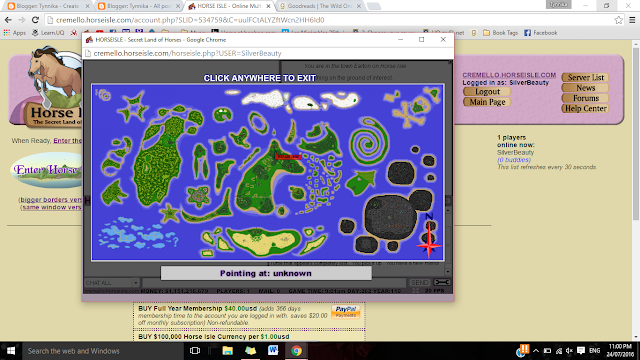Screen dimensions: 640x360
Task: Open the Chrome hamburger menu
Action: tap(632, 20)
